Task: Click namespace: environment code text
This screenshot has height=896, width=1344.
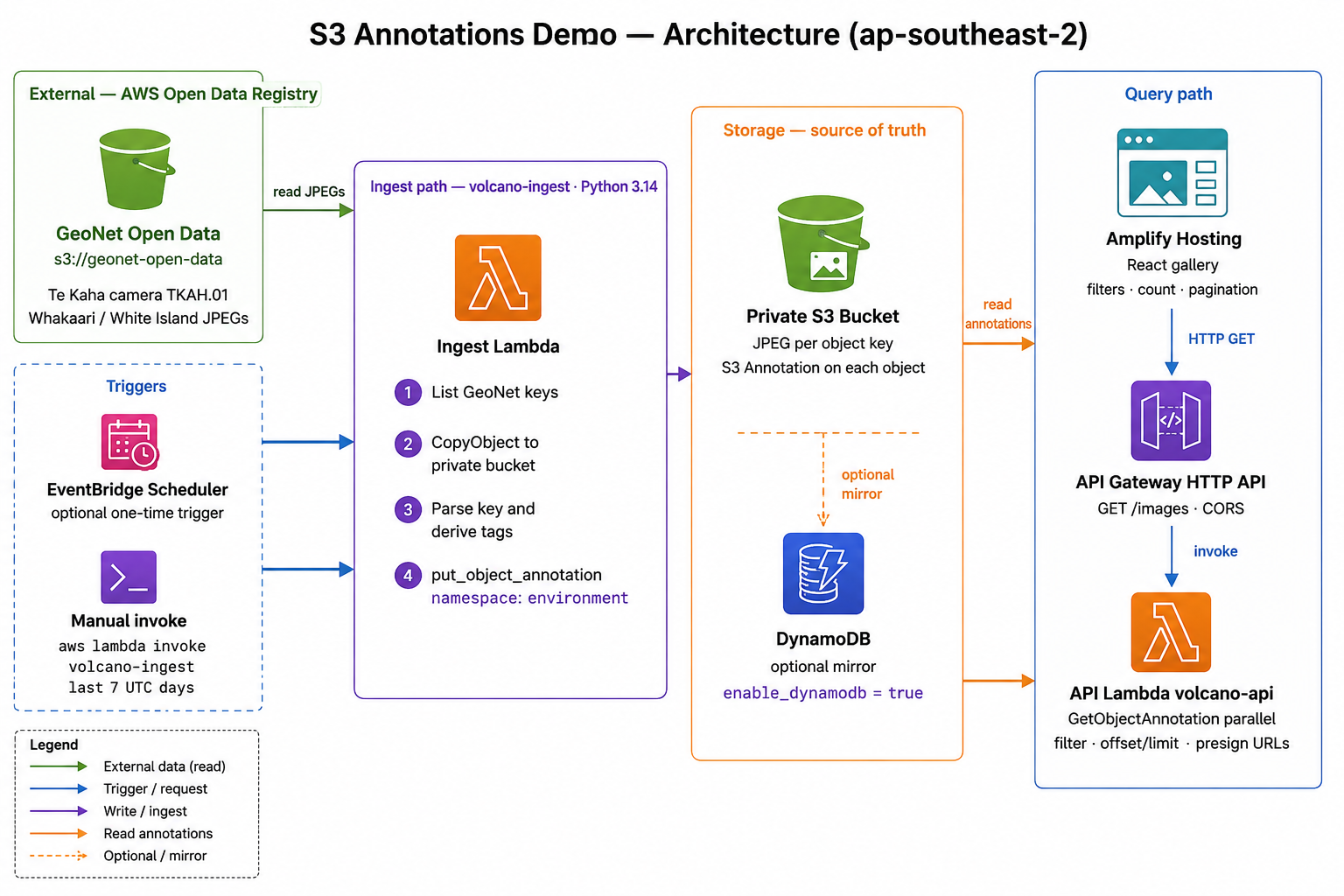Action: coord(529,598)
